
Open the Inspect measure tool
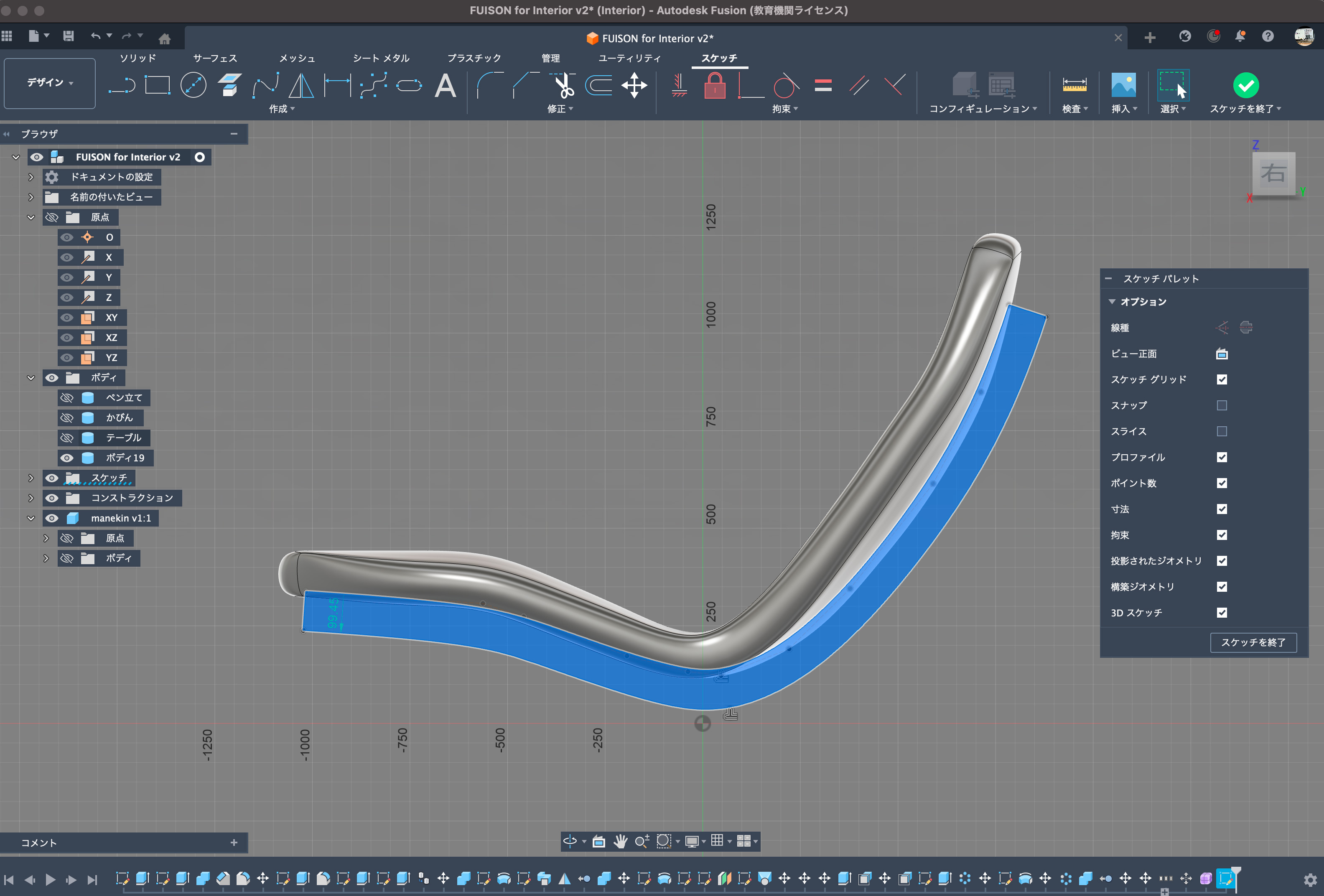[x=1074, y=85]
